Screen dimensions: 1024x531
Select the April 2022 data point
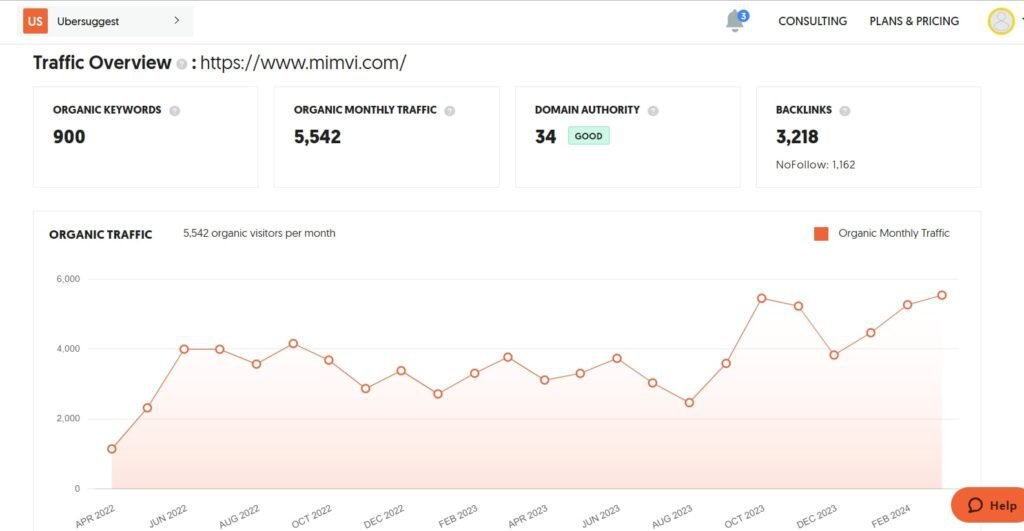coord(112,449)
